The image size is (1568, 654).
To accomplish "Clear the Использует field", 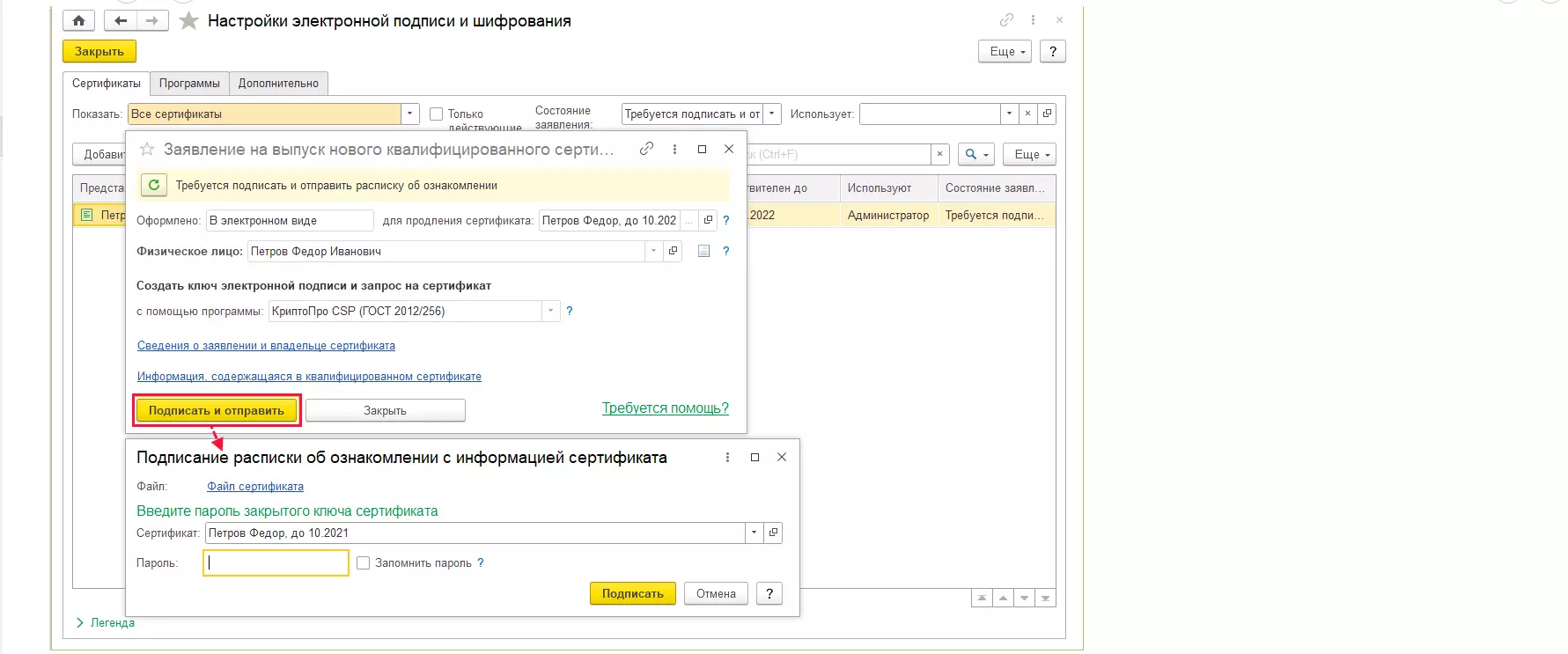I will point(1027,114).
